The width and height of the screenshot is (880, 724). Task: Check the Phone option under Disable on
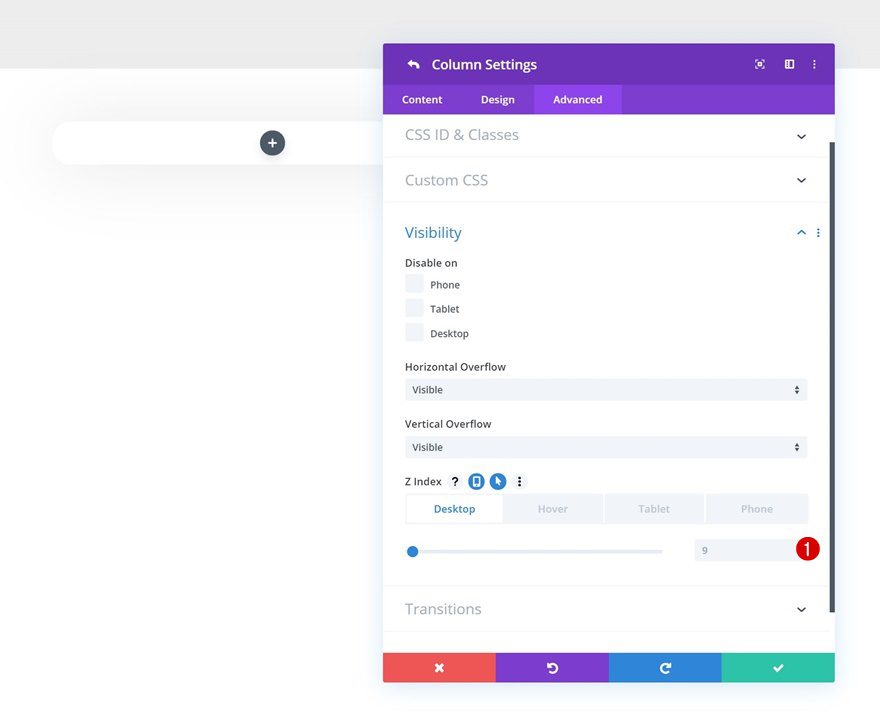(414, 284)
